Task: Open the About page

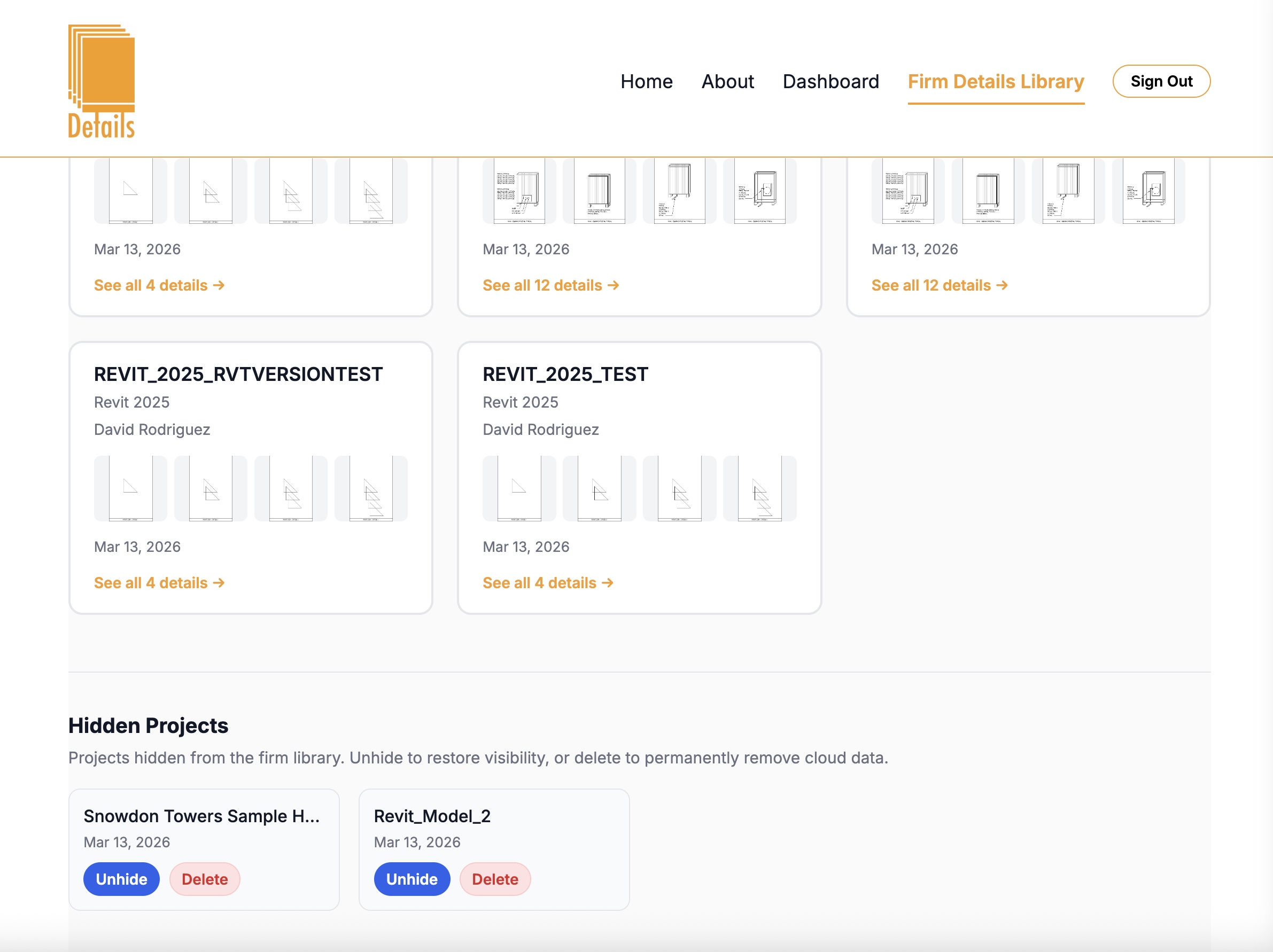Action: click(727, 81)
